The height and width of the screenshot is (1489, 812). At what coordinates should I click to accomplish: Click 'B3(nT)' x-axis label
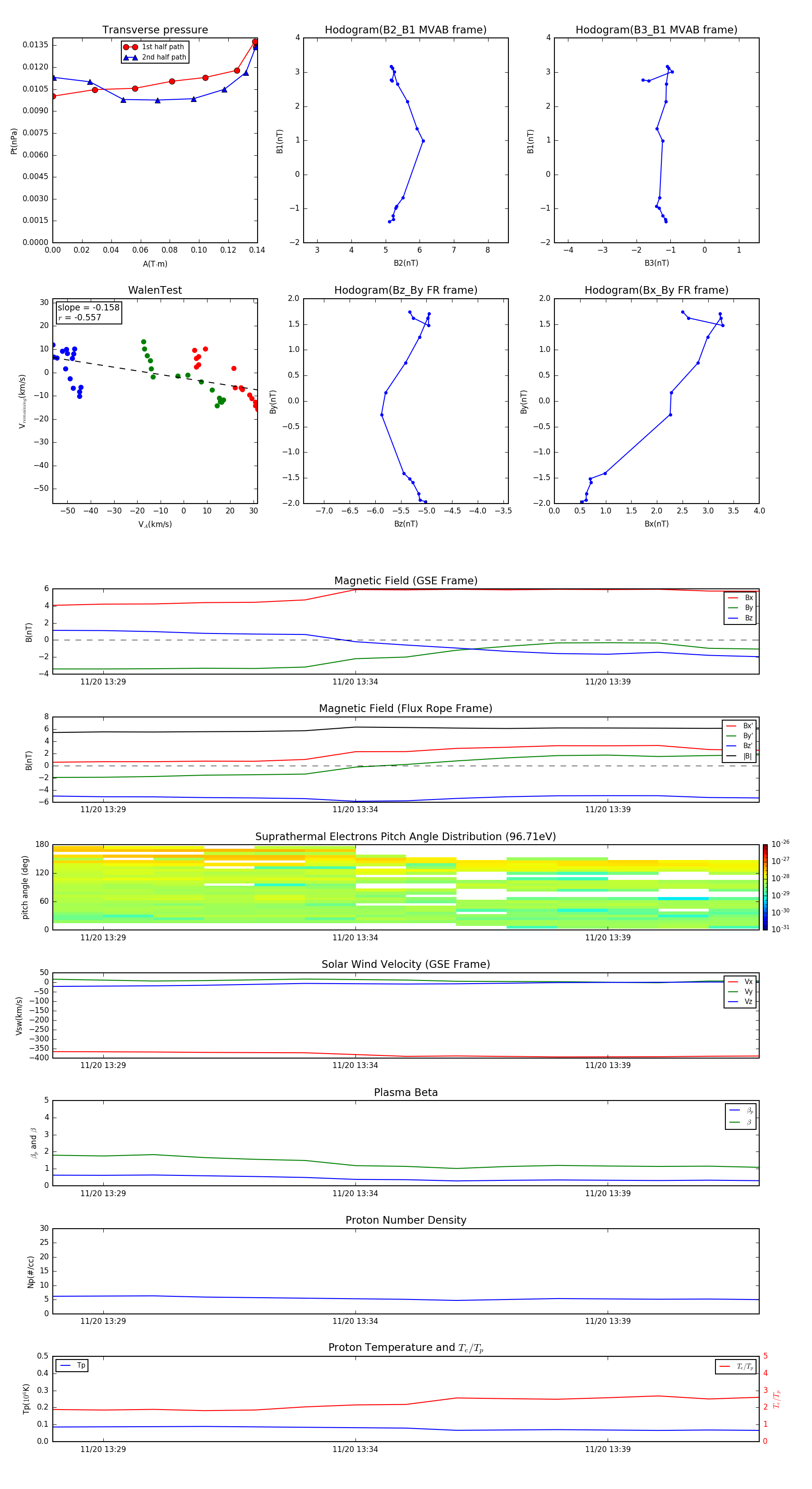pyautogui.click(x=656, y=263)
